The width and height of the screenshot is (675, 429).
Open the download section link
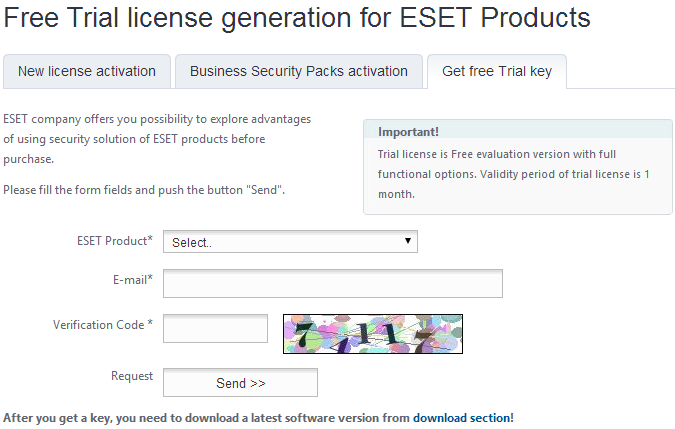tap(461, 417)
